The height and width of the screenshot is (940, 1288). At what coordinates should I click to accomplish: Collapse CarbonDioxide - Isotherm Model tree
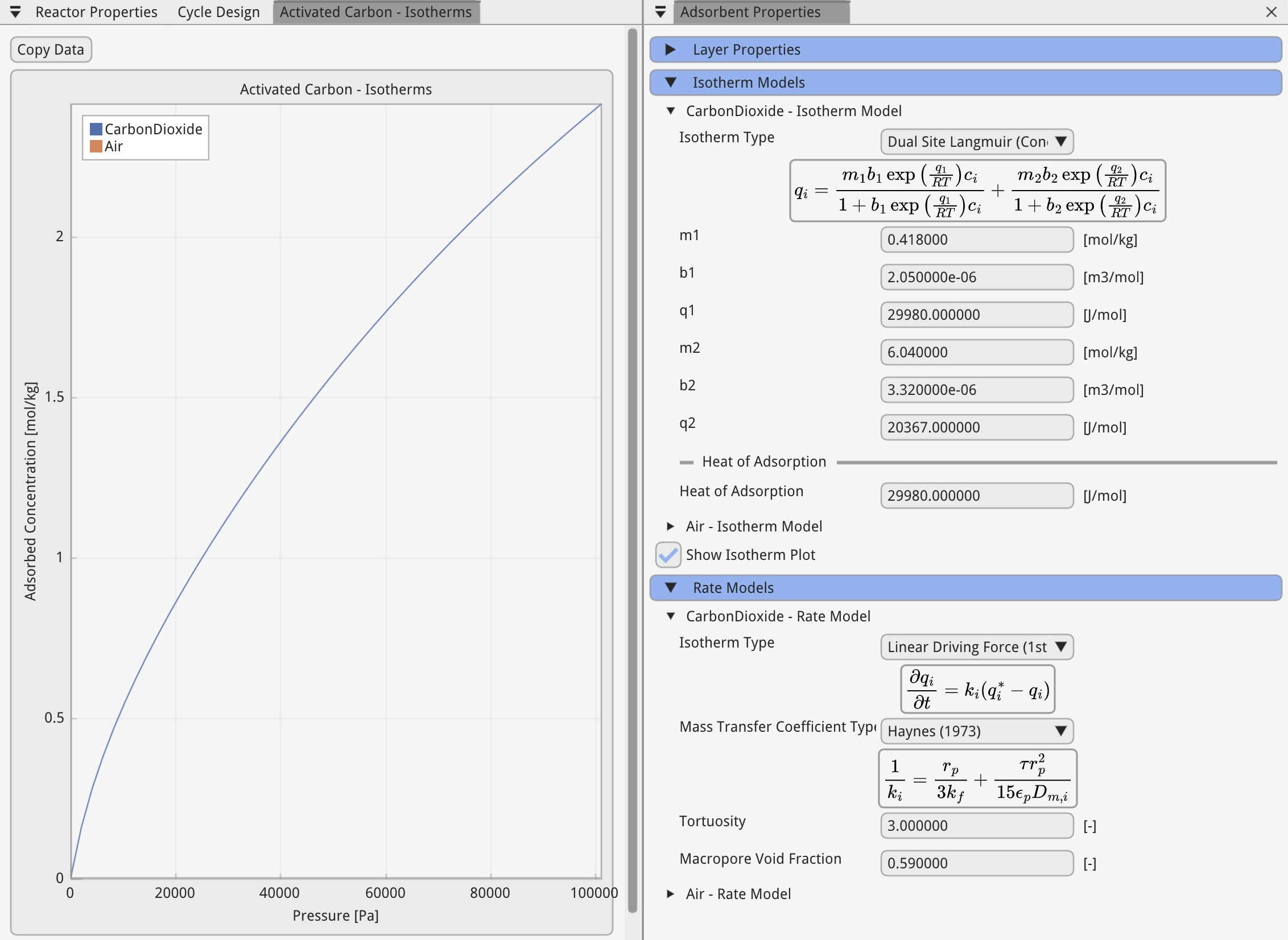(671, 111)
